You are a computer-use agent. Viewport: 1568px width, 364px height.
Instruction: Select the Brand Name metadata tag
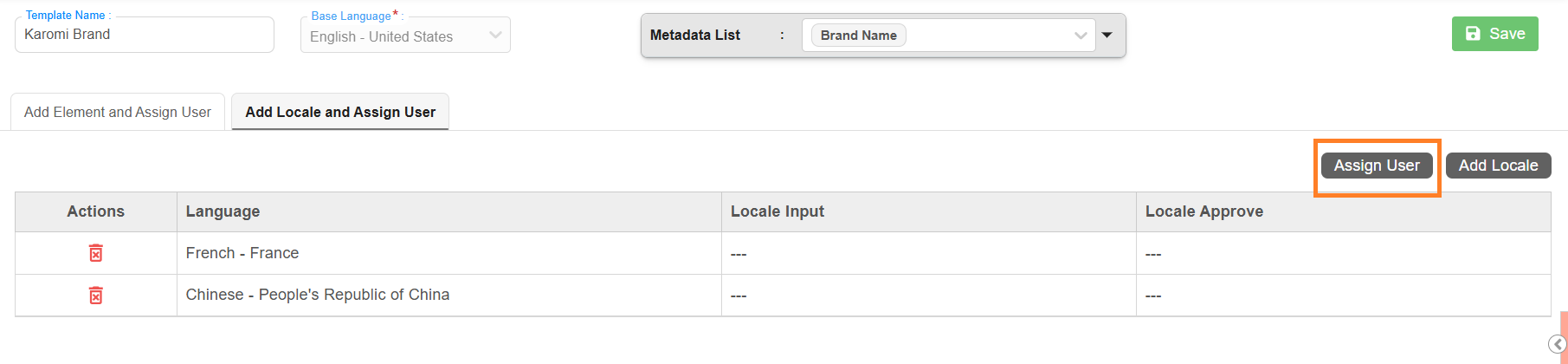(858, 36)
